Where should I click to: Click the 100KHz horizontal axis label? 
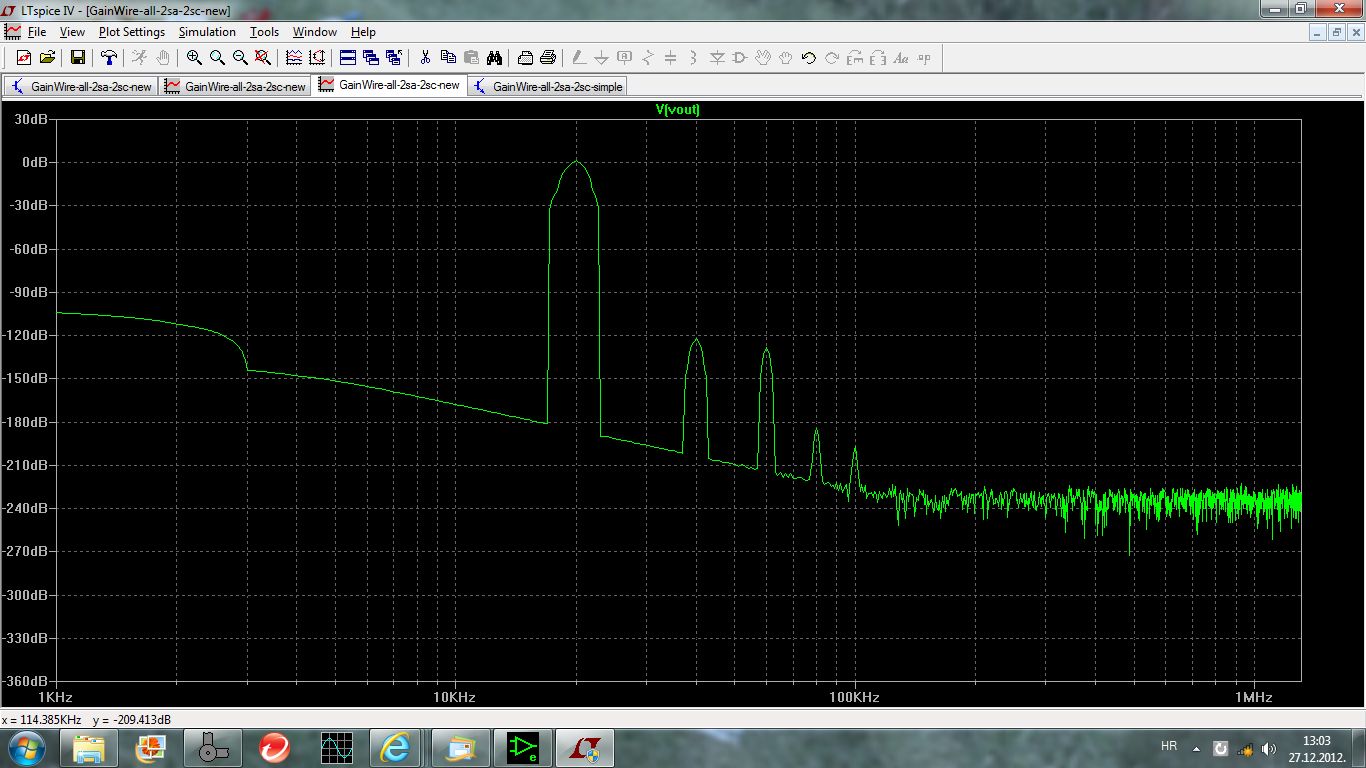click(x=855, y=697)
